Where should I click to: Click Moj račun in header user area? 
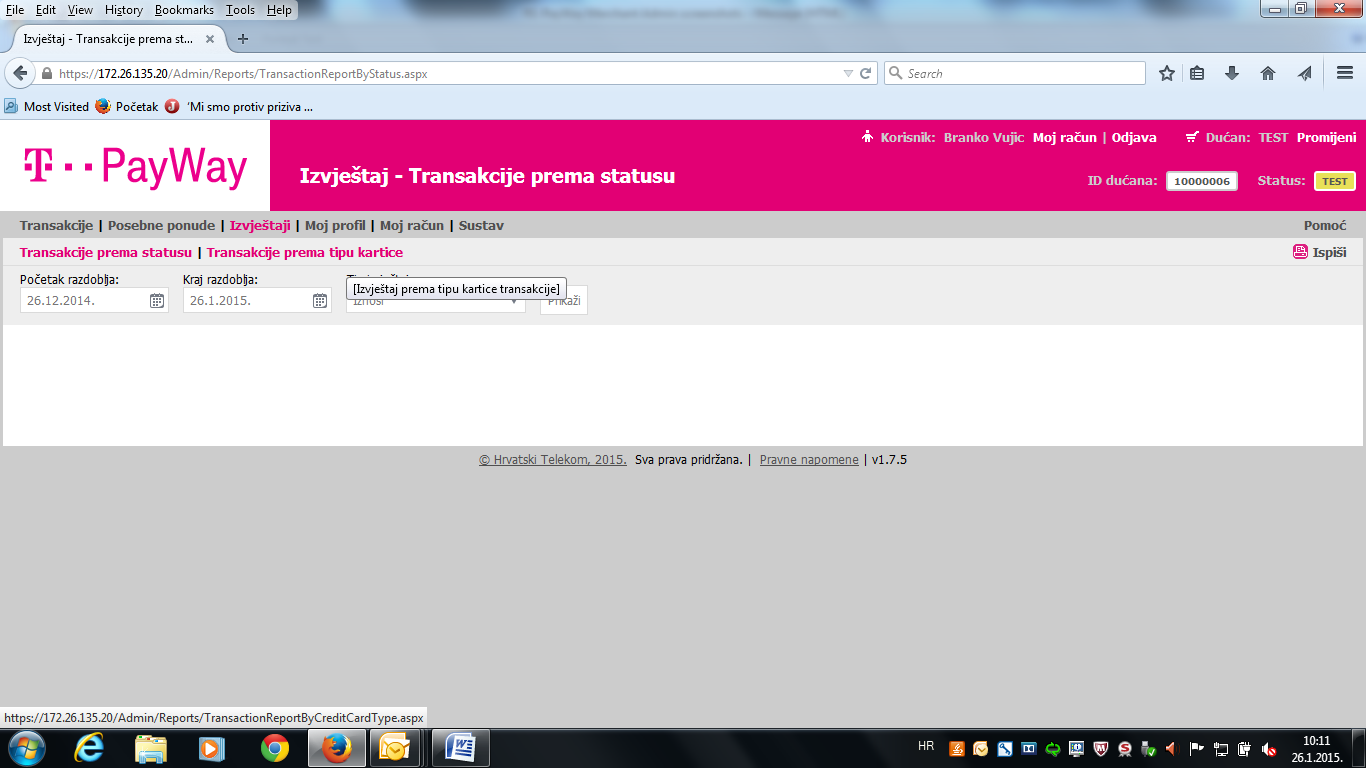(x=1064, y=137)
